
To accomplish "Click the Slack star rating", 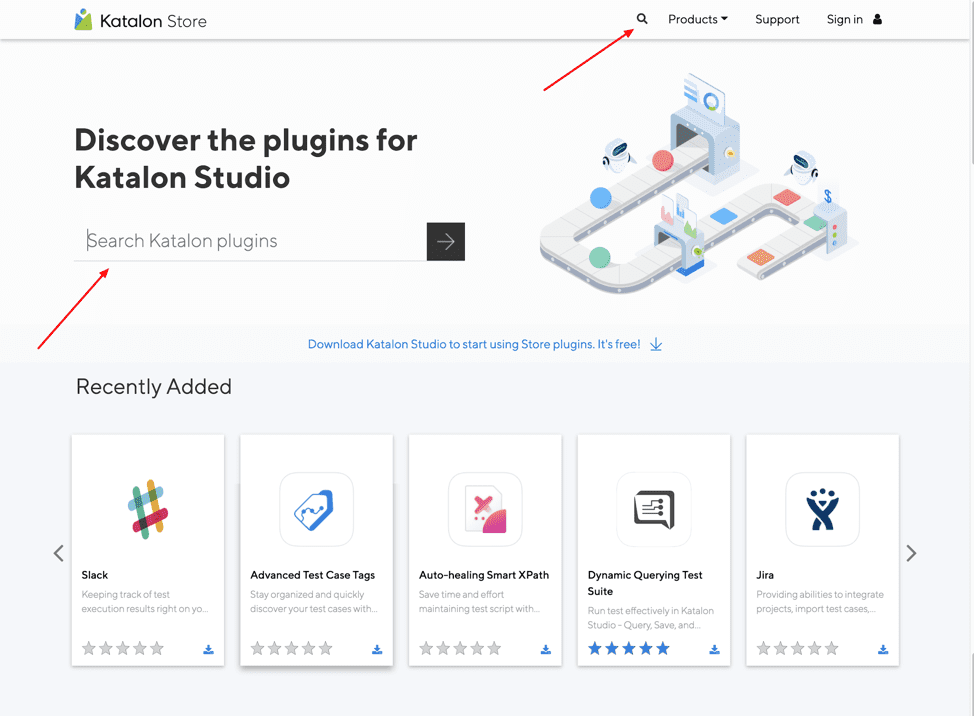I will [122, 648].
